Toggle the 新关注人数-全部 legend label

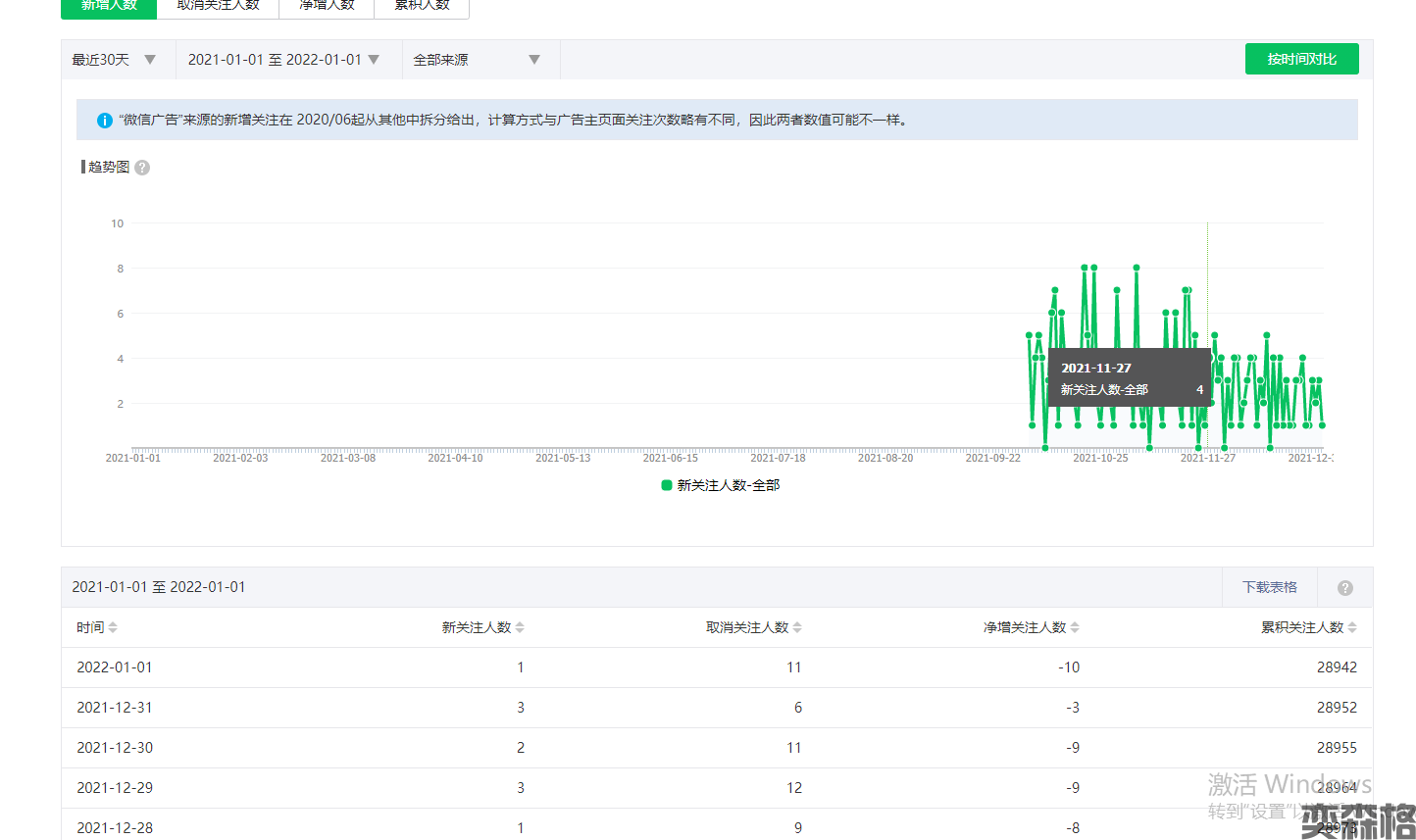tap(728, 485)
